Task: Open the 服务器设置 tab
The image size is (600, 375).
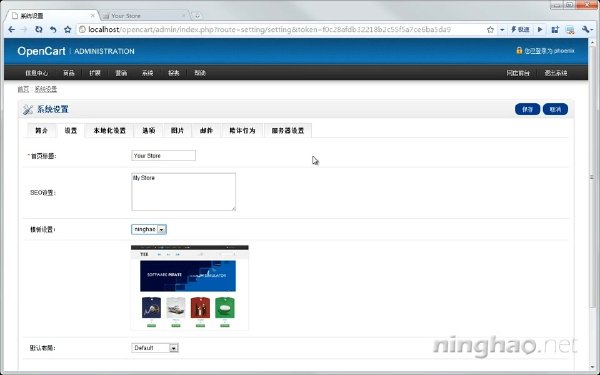Action: pyautogui.click(x=288, y=130)
